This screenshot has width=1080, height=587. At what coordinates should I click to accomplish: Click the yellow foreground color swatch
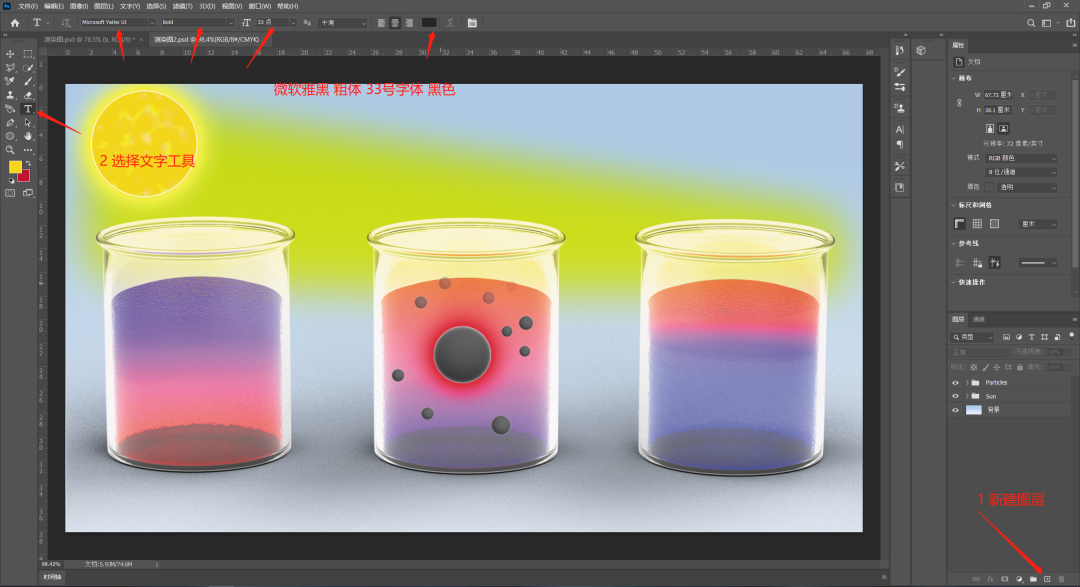point(14,167)
